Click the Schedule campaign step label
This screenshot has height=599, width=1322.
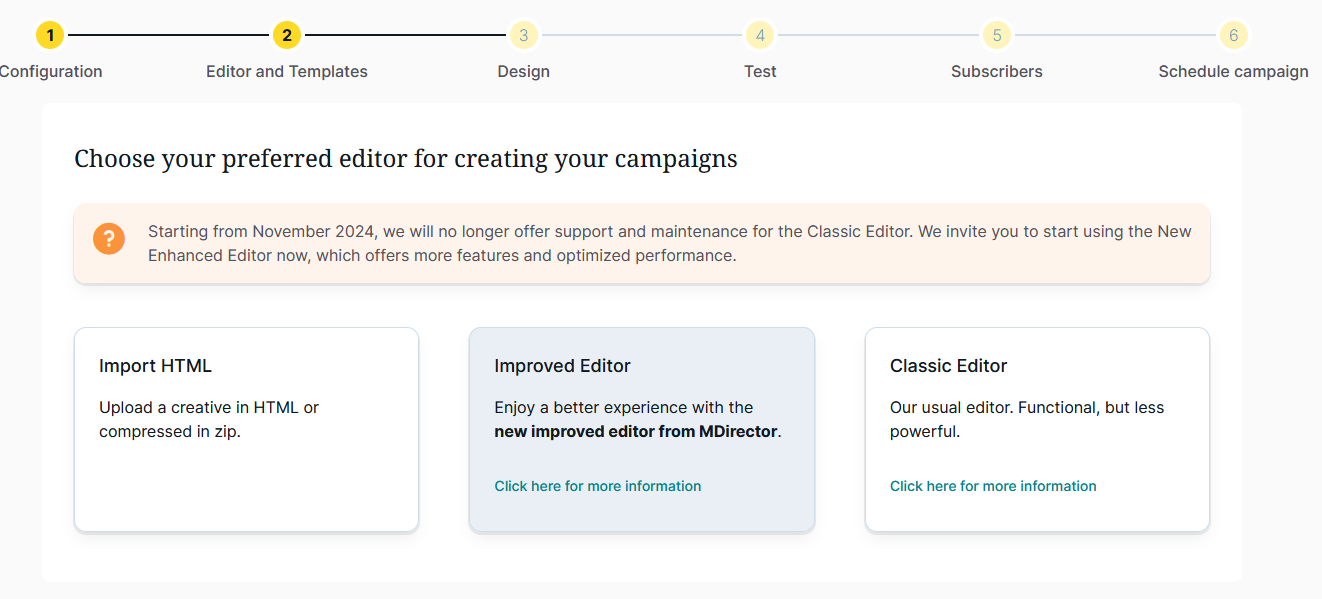tap(1233, 72)
